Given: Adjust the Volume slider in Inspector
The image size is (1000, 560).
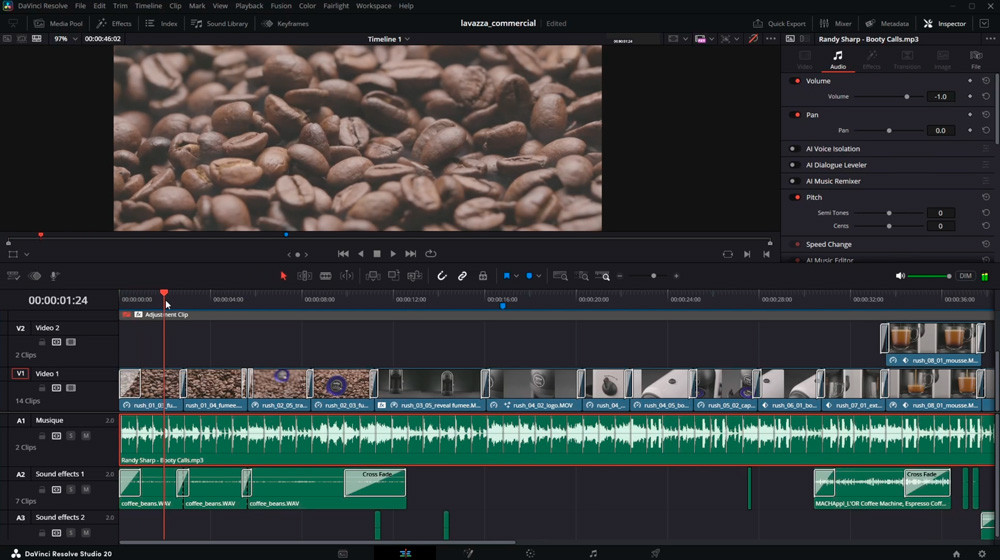Looking at the screenshot, I should click(888, 97).
